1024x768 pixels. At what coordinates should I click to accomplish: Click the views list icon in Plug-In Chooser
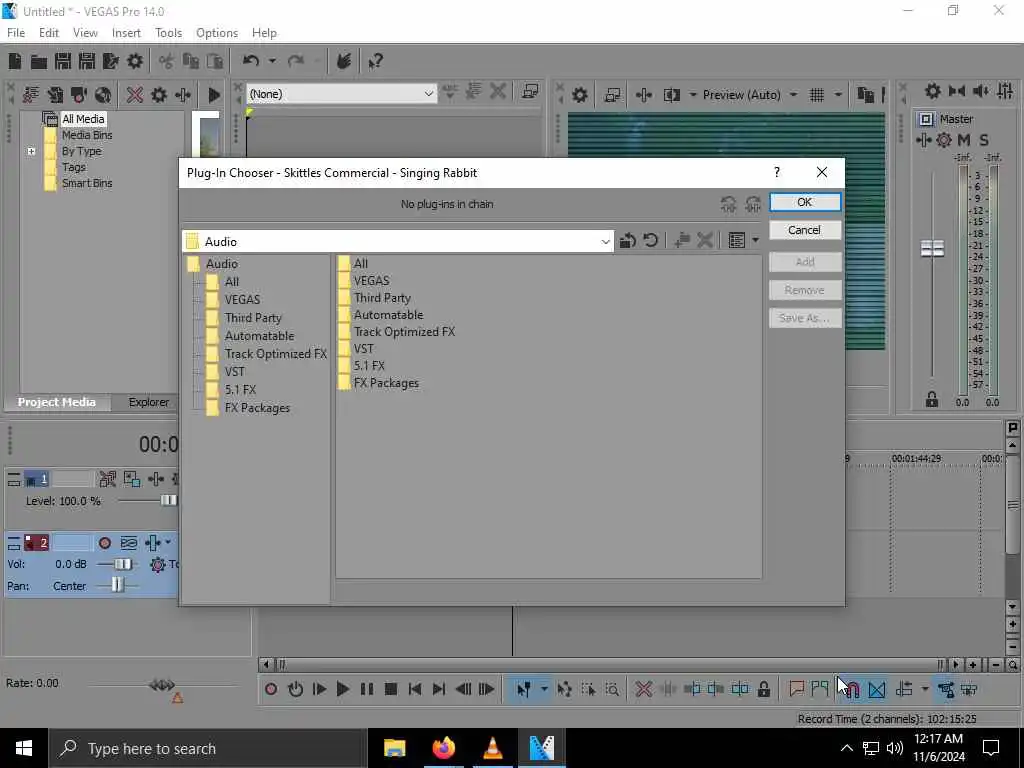click(737, 241)
